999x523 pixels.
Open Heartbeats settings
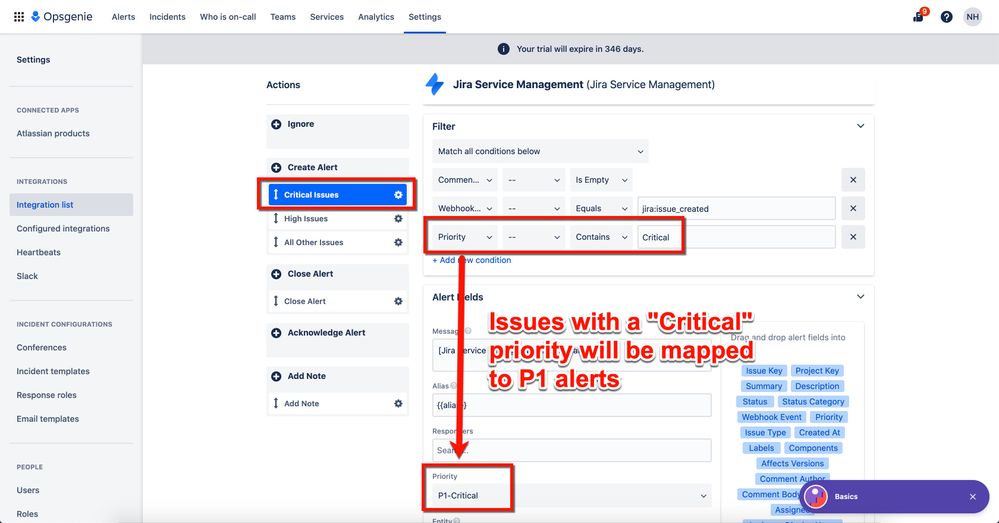(x=38, y=252)
